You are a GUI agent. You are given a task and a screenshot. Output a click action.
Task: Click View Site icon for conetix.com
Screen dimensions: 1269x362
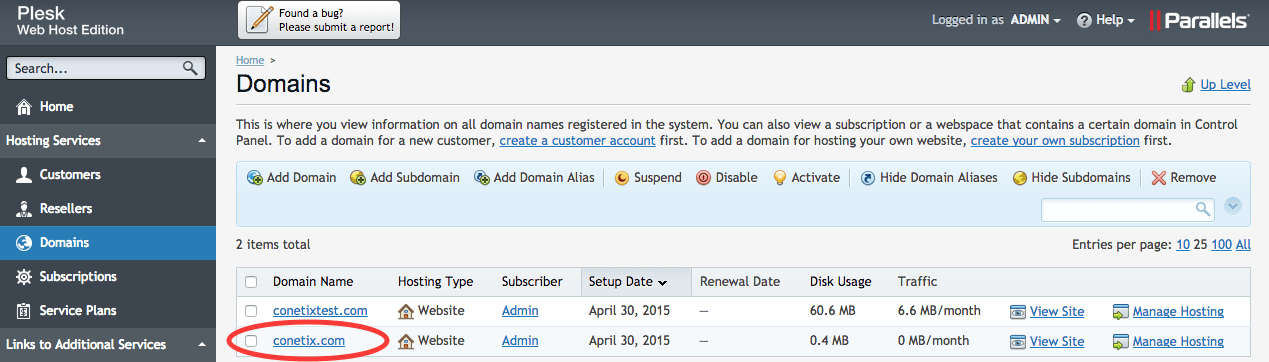click(1018, 341)
